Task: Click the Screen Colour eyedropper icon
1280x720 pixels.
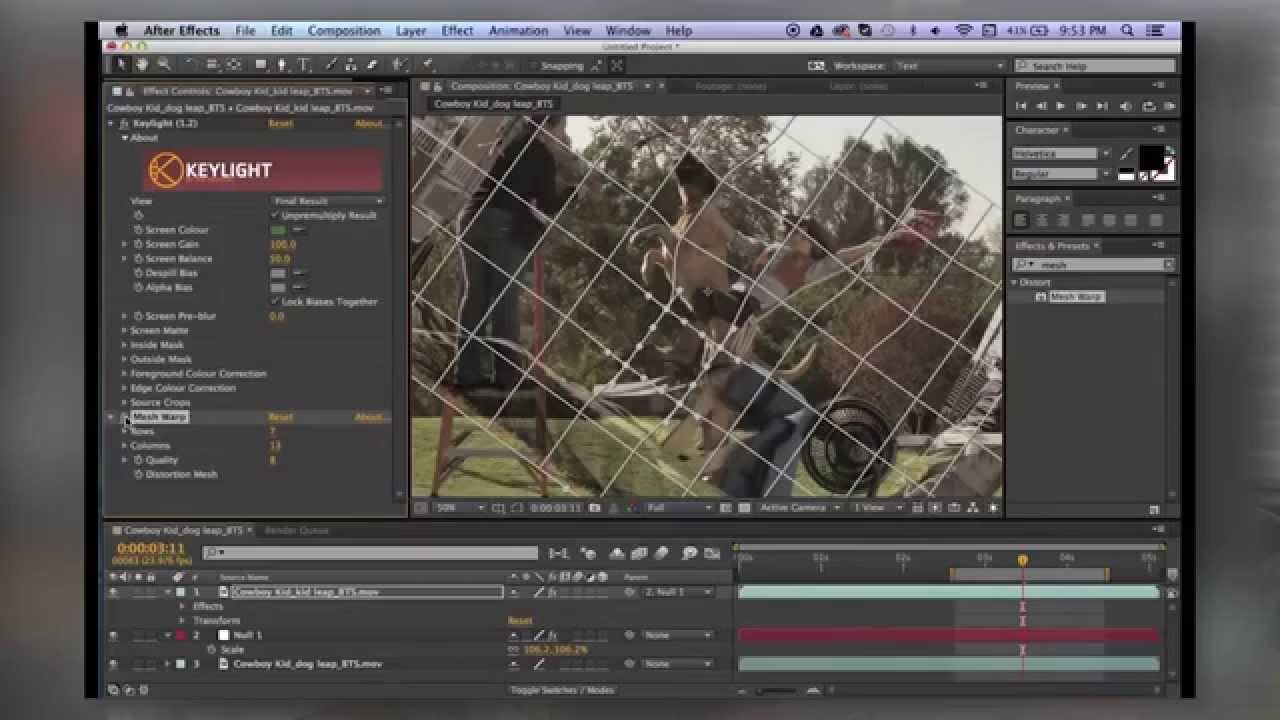Action: click(298, 230)
